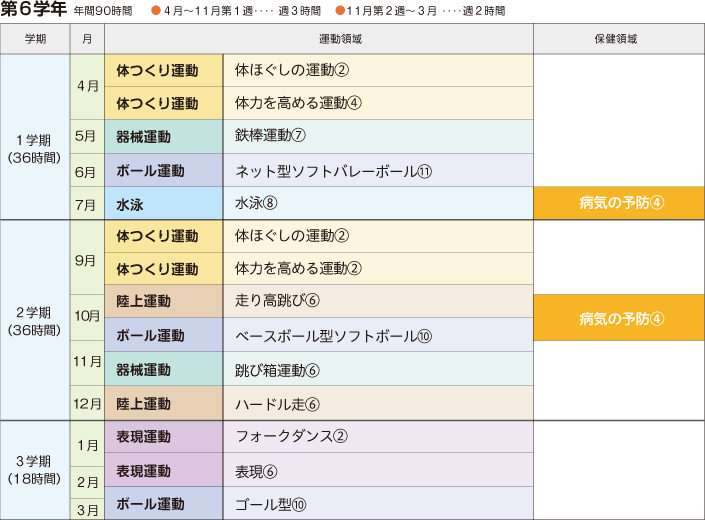This screenshot has height=520, width=705.
Task: Click the 運動領域 column header
Action: click(x=319, y=39)
